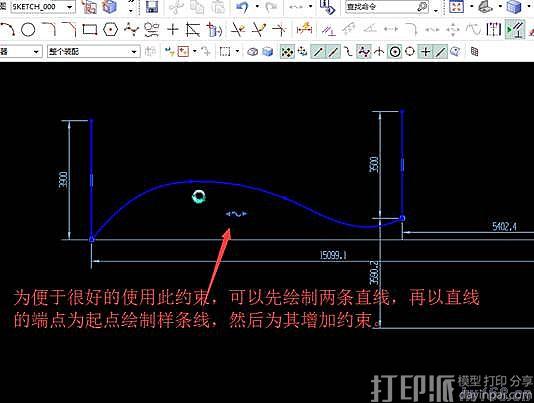
Task: Expand the Undo history dropdown arrow
Action: (x=257, y=7)
